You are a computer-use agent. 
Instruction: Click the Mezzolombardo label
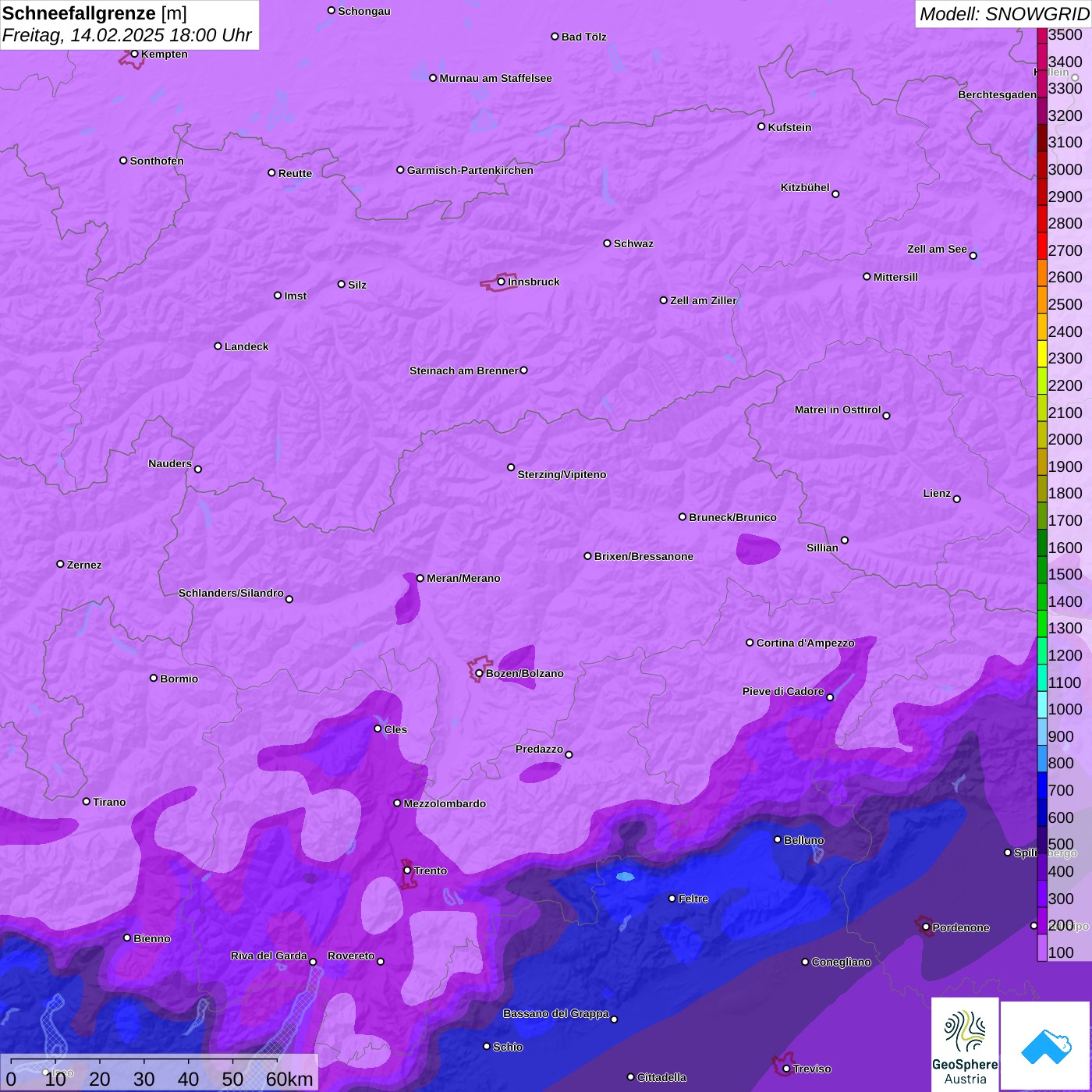coord(445,803)
